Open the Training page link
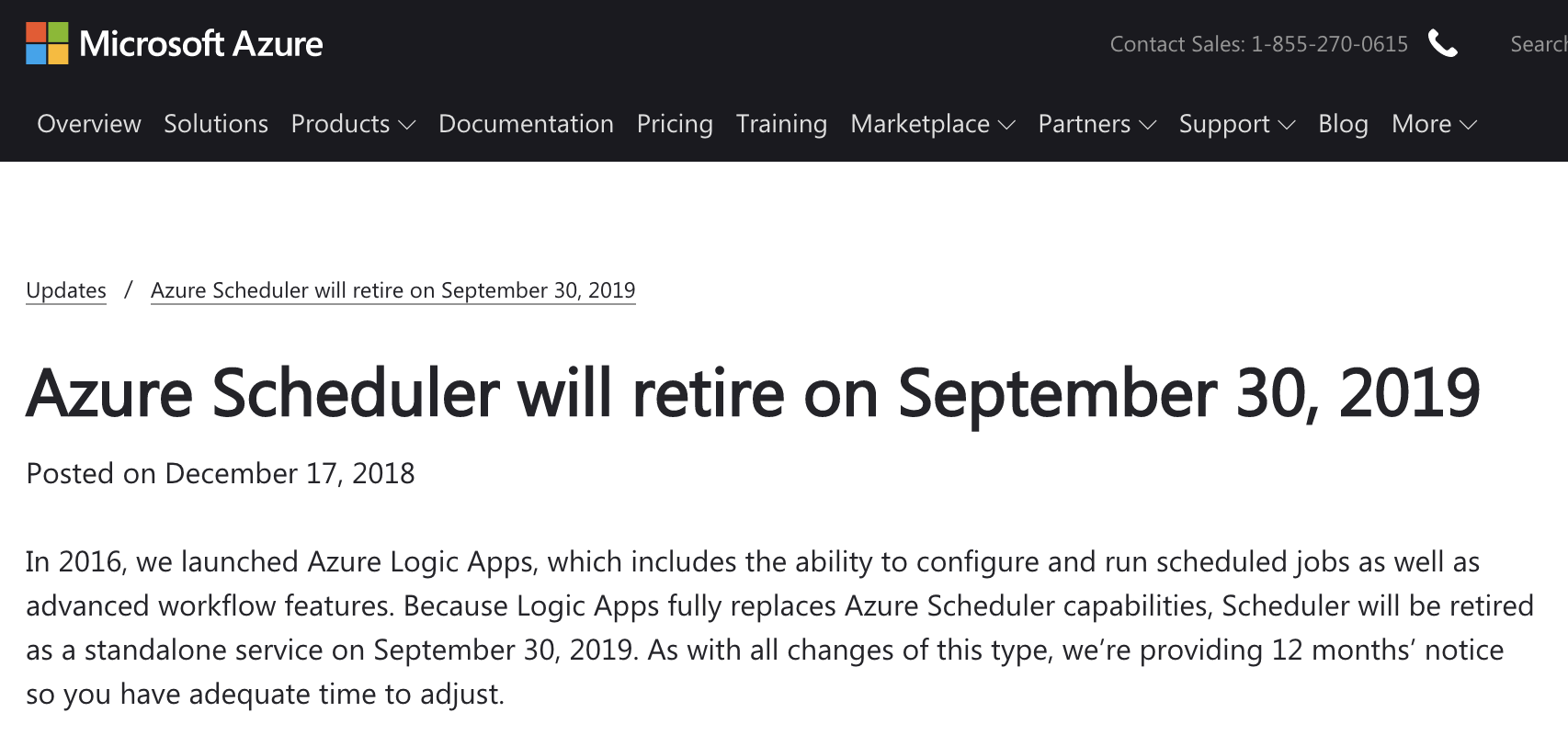The image size is (1568, 735). point(780,124)
